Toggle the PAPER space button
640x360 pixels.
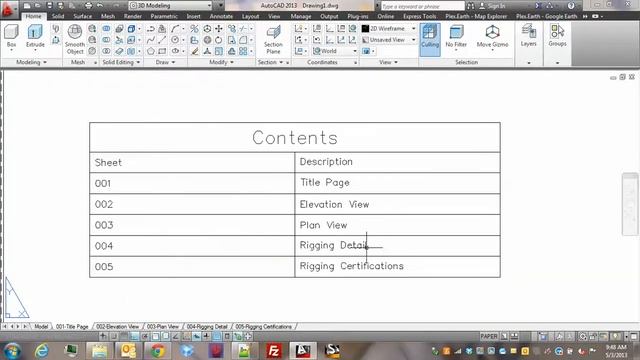tap(489, 336)
